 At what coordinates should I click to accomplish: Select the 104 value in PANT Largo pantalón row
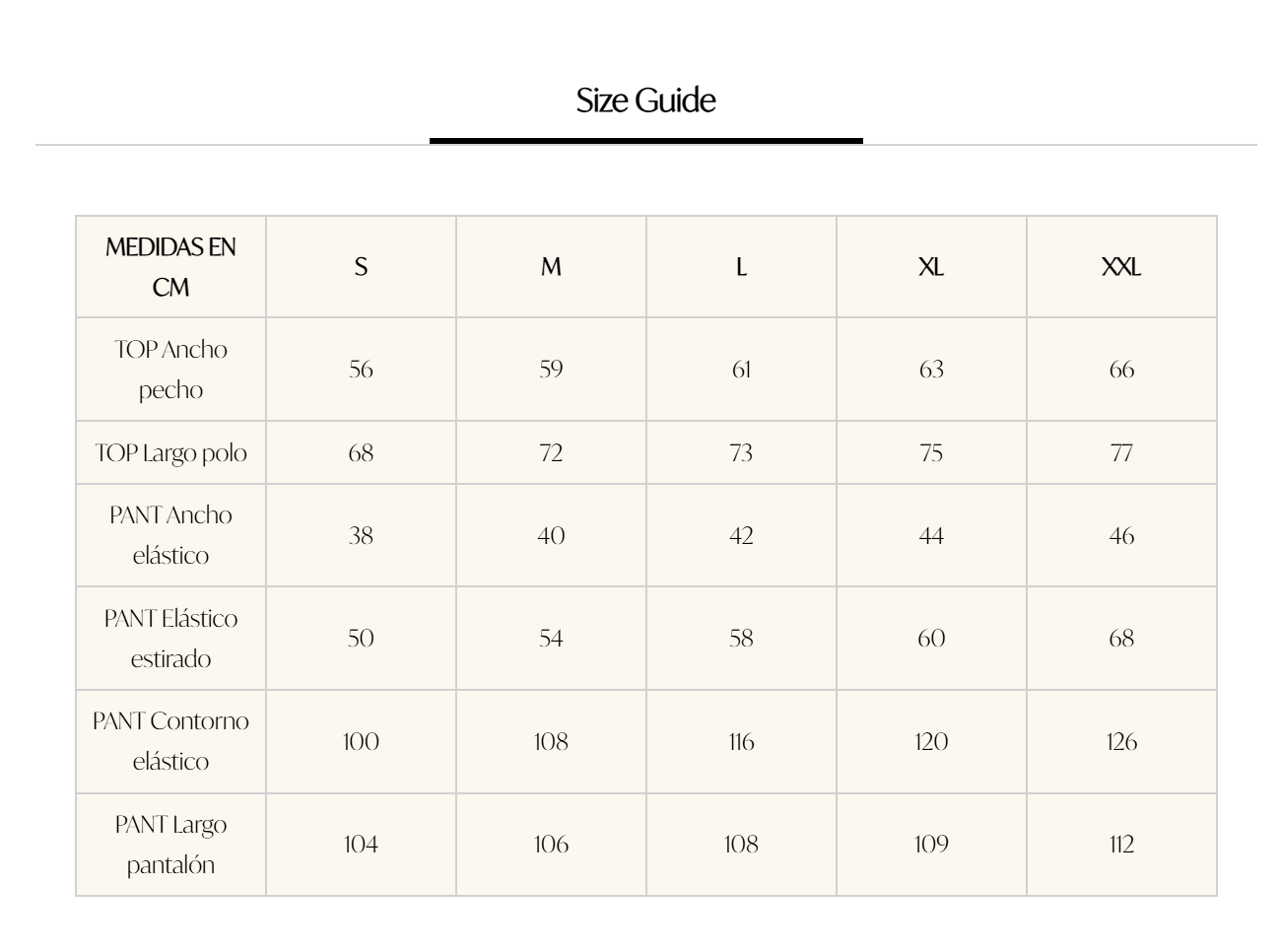click(361, 845)
